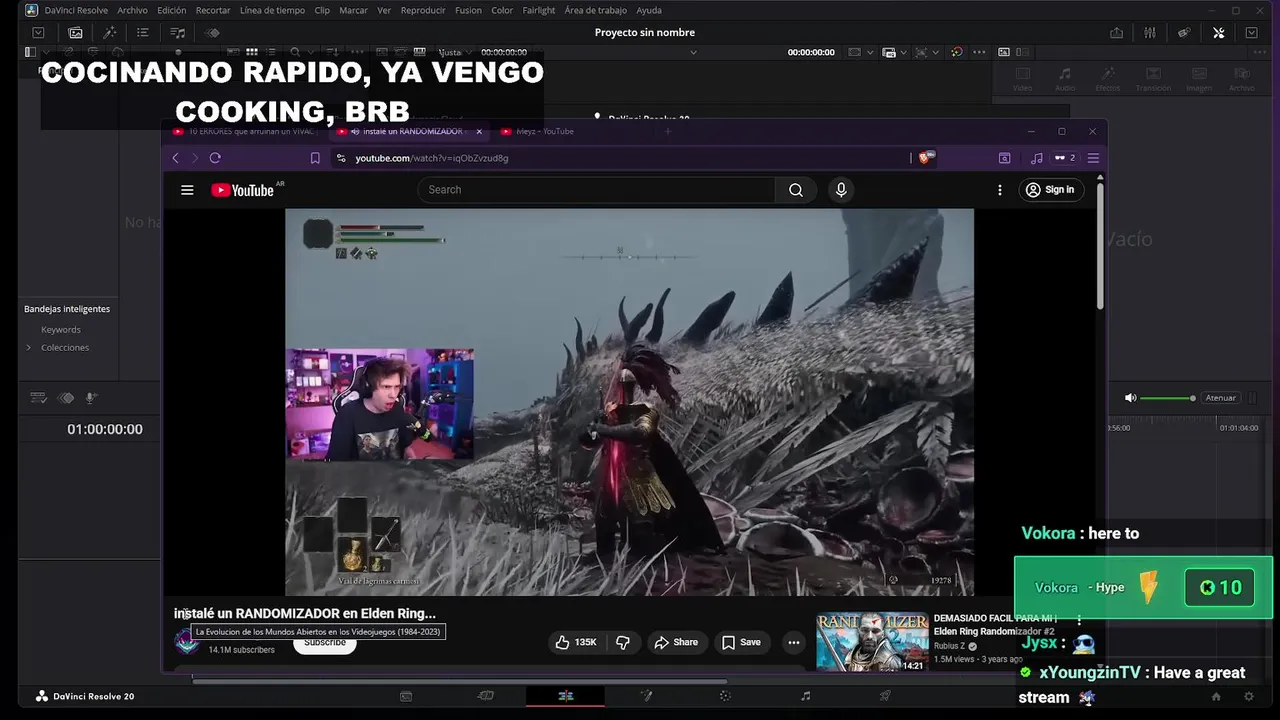The image size is (1280, 720).
Task: Adjust the green volume slider in DaVinci
Action: (x=1167, y=398)
